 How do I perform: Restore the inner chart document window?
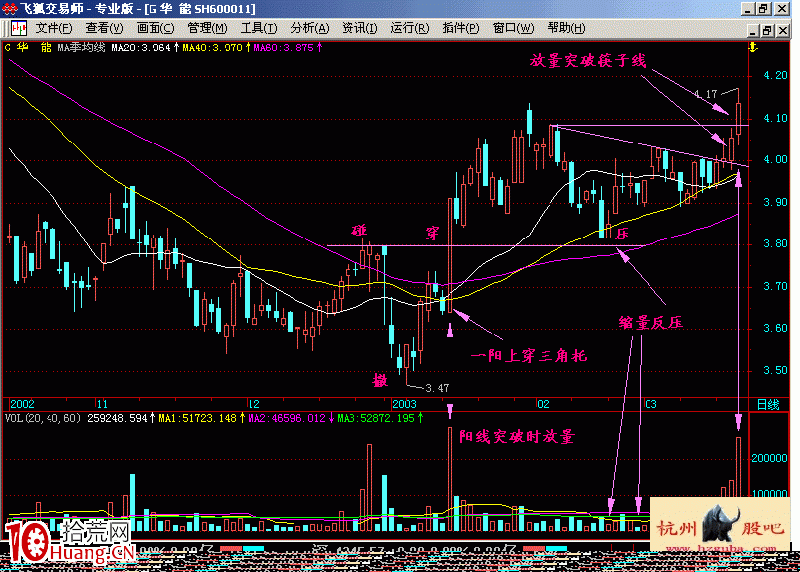click(768, 31)
